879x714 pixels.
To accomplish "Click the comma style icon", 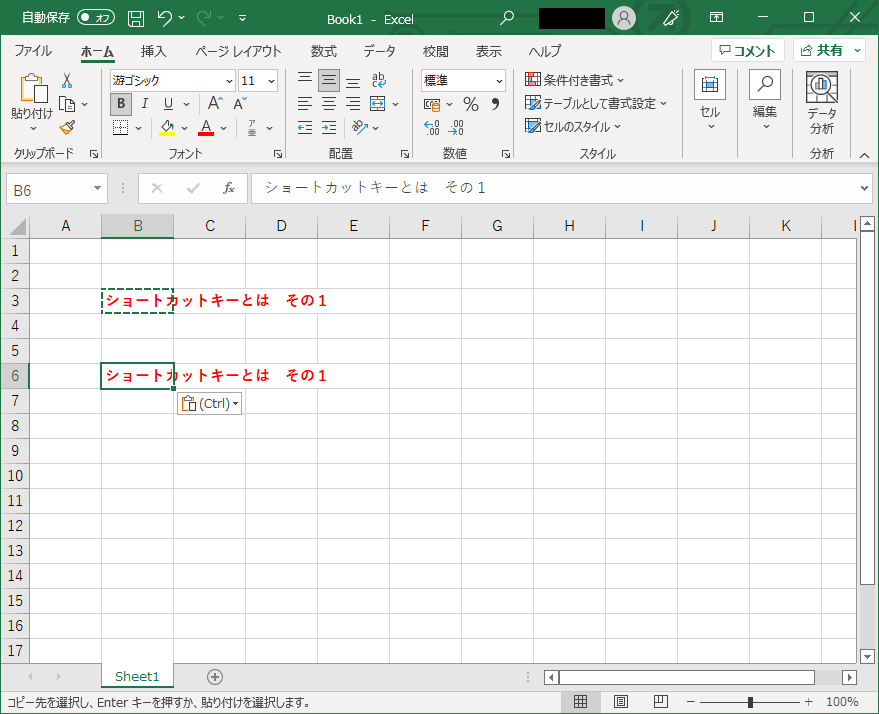I will [x=495, y=104].
